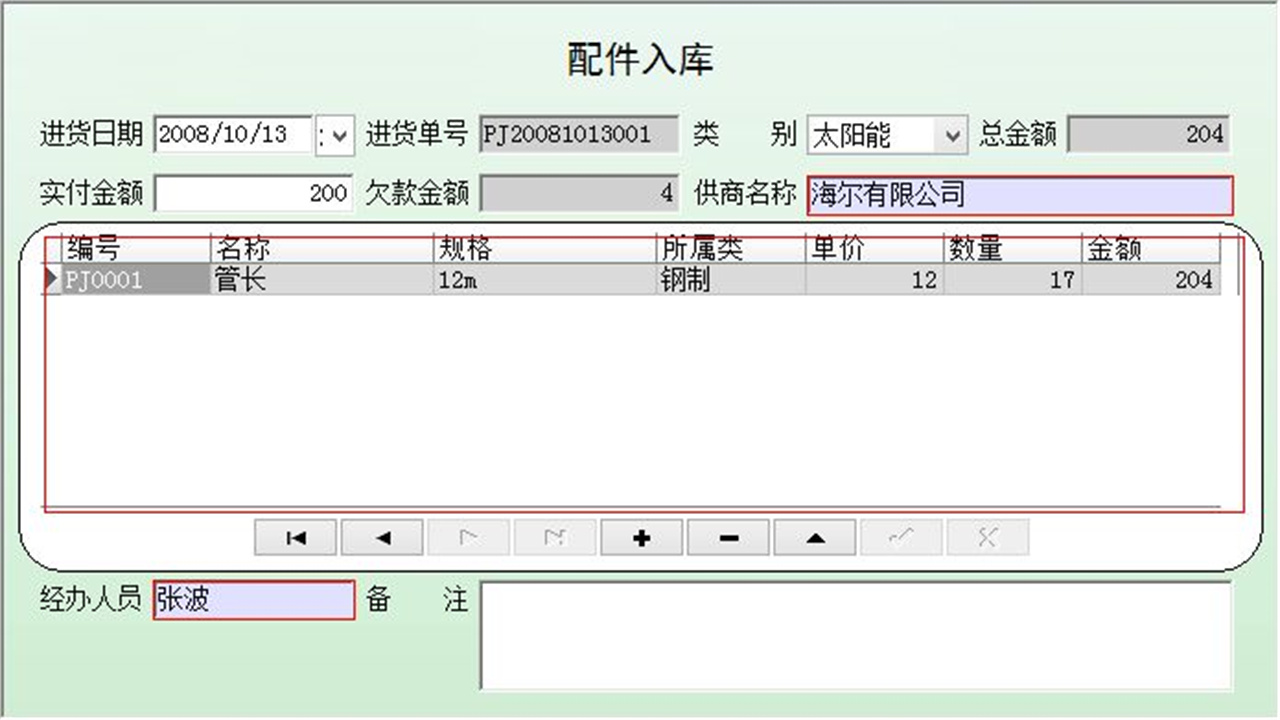Click the 单价 cell showing 12
This screenshot has width=1280, height=720.
[x=870, y=280]
